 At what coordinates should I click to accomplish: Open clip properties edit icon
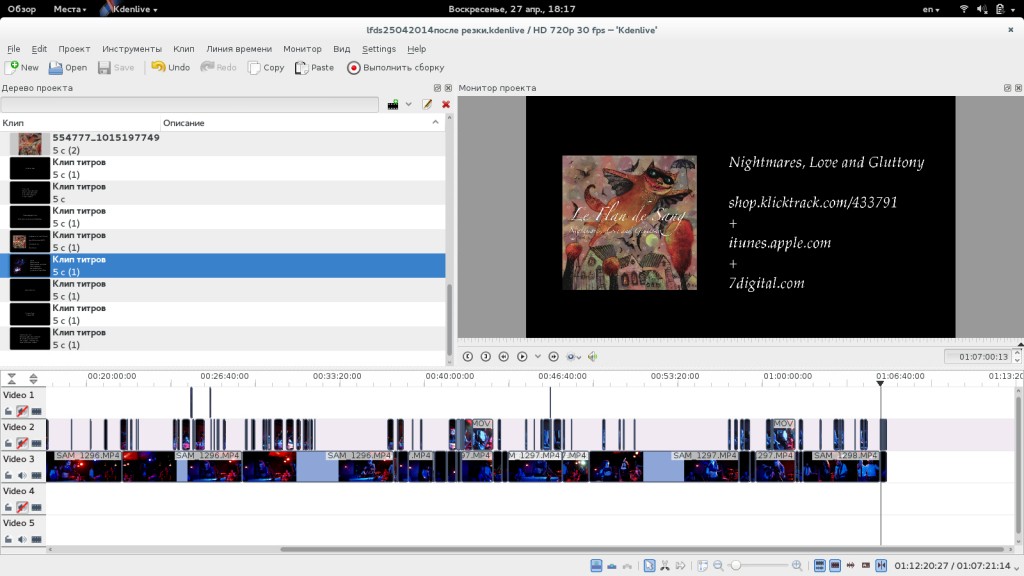427,104
